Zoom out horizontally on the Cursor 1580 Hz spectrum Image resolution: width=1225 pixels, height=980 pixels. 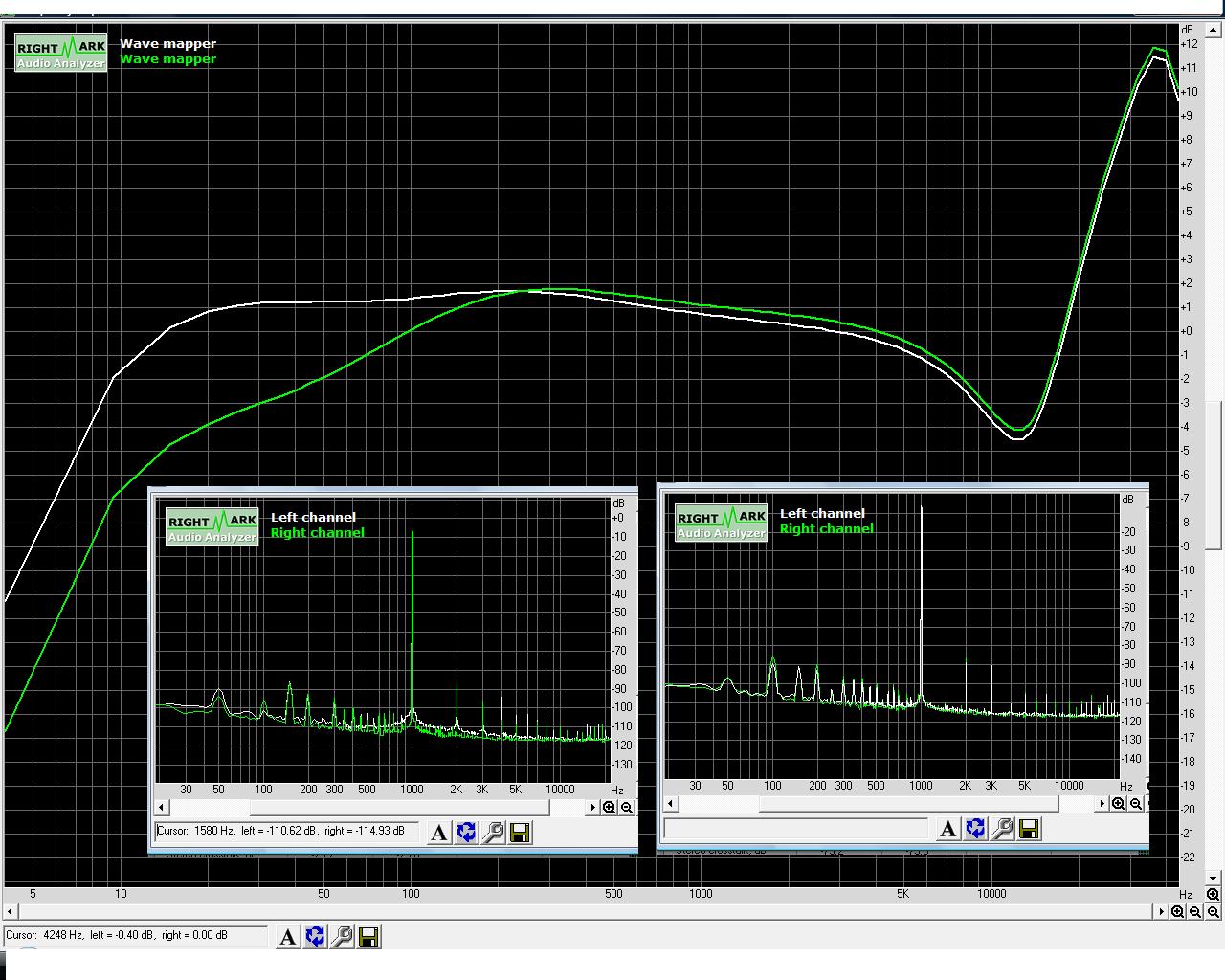click(627, 808)
